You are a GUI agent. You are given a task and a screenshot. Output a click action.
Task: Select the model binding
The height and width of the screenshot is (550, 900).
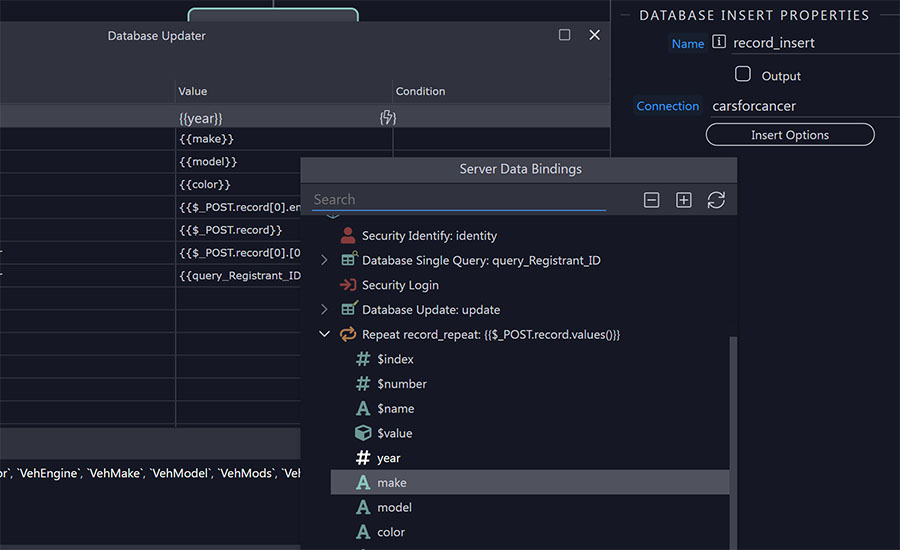click(394, 508)
